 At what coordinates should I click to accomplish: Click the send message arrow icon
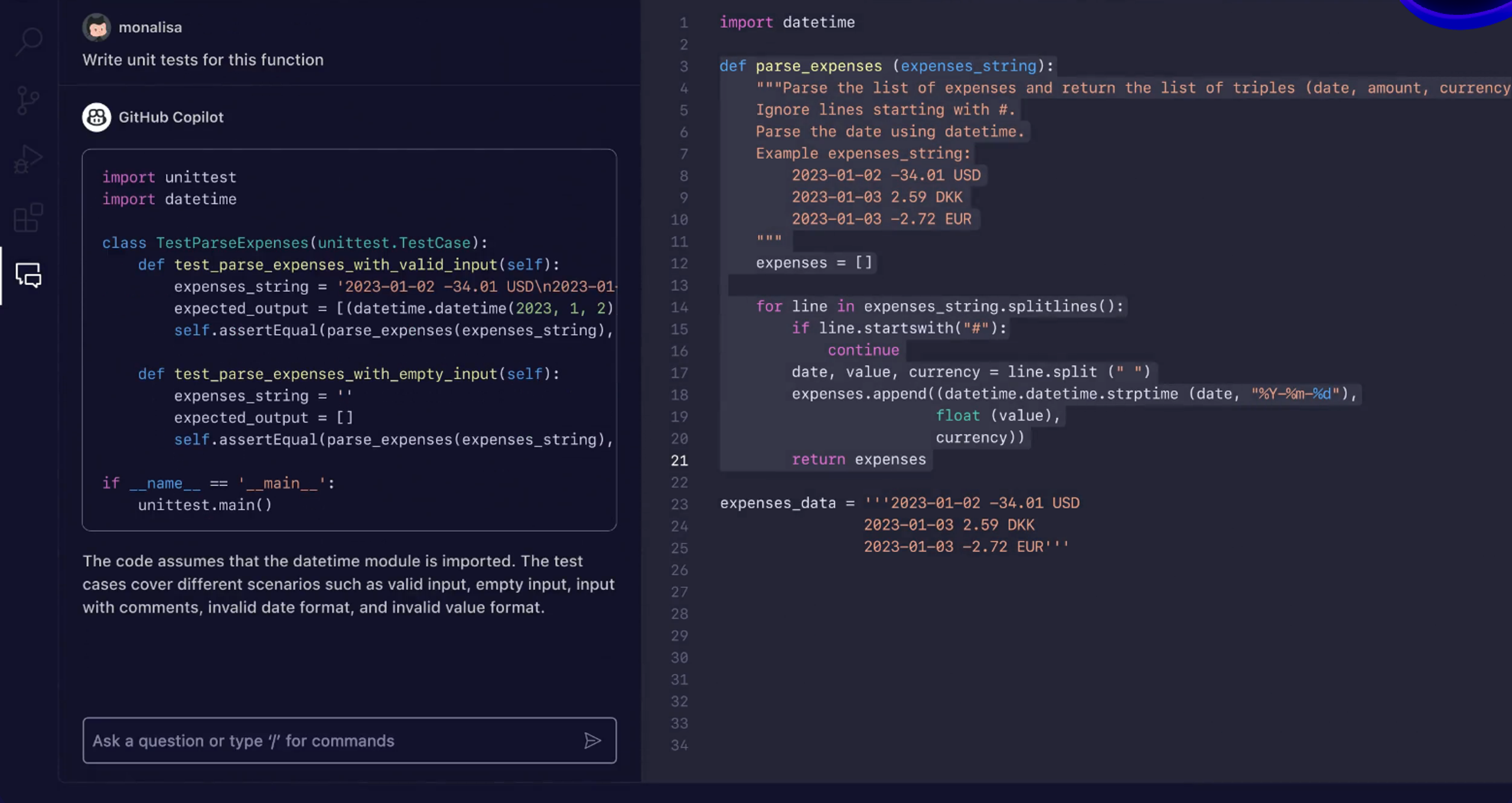(x=592, y=740)
